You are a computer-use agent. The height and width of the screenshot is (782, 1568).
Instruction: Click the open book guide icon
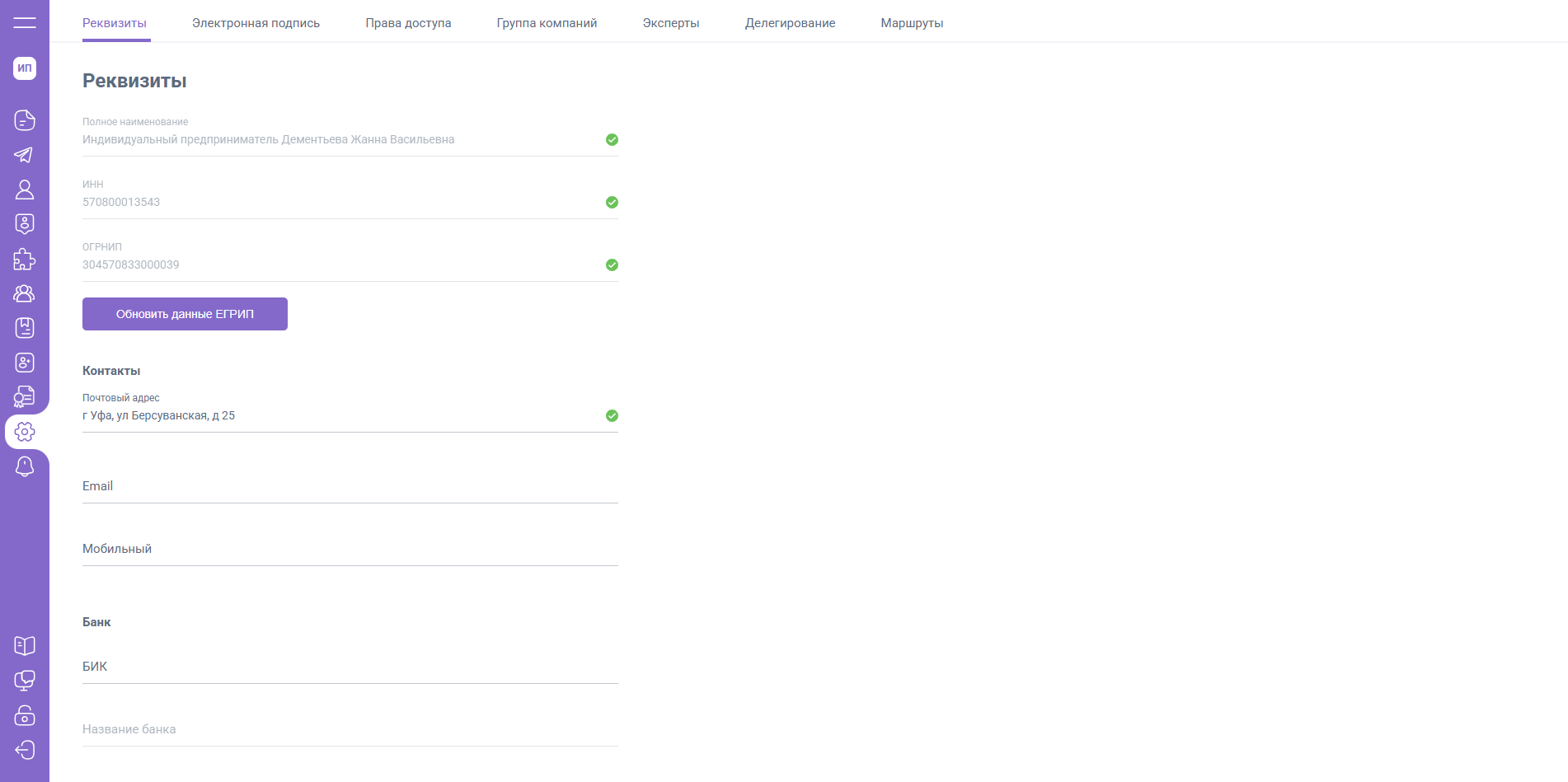pos(25,645)
